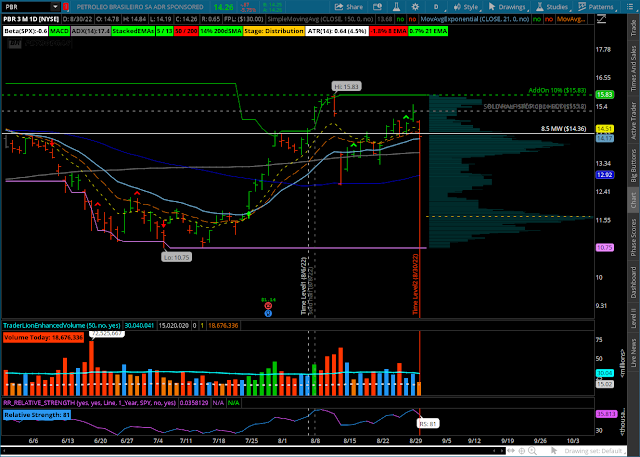Click the purple 10.75 price axis tag

(604, 247)
